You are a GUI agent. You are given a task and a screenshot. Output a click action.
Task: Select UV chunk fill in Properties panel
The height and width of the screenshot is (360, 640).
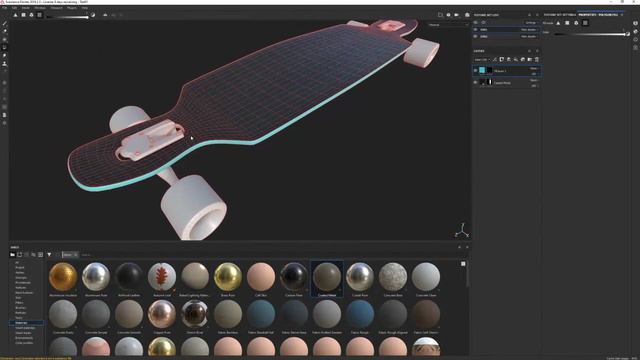[585, 23]
